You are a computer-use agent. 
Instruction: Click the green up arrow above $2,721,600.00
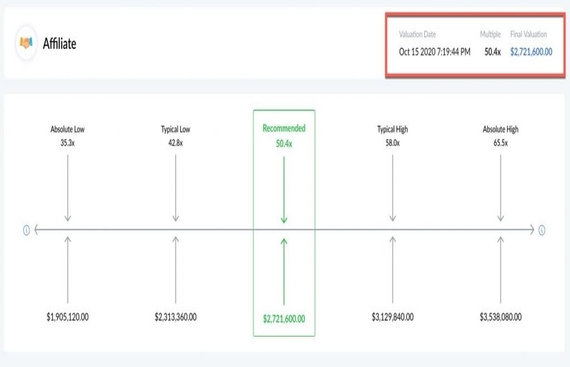coord(284,271)
